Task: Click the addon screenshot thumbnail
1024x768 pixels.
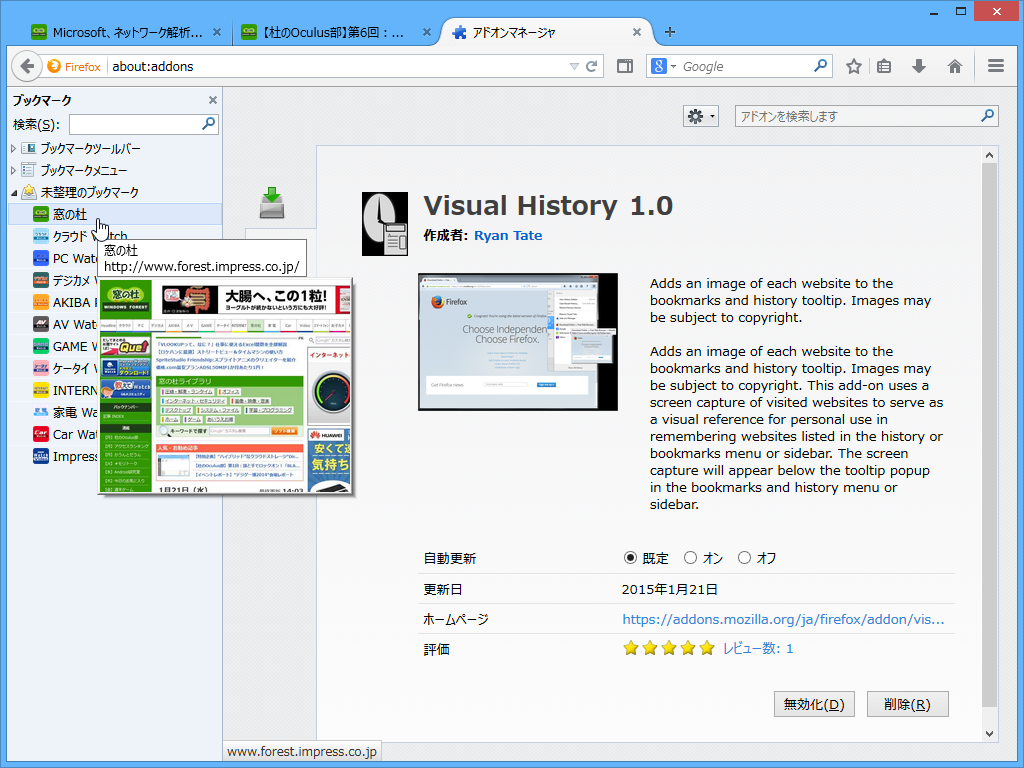Action: 518,342
